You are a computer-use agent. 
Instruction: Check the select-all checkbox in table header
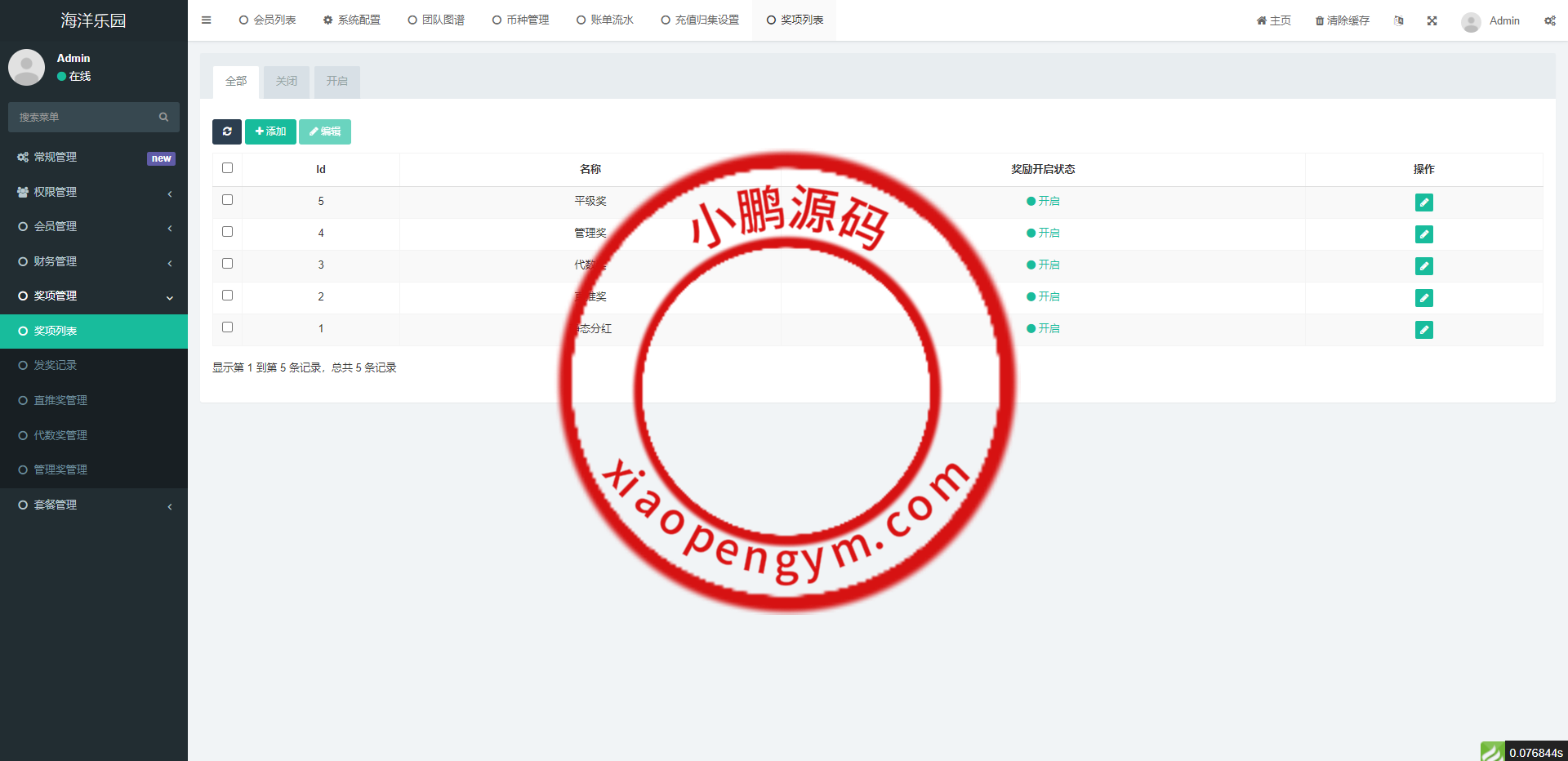pyautogui.click(x=228, y=168)
